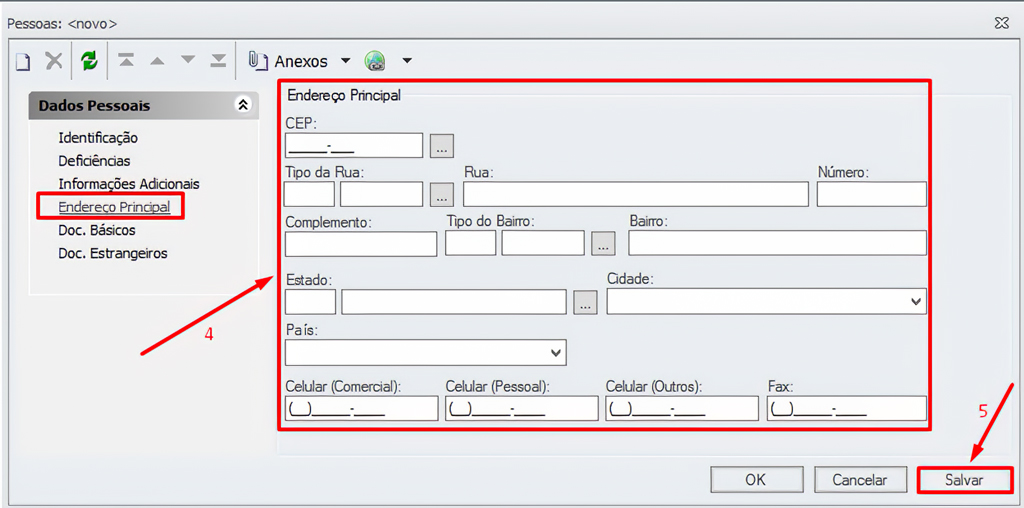Click the CEP lookup ellipsis button

pos(441,146)
